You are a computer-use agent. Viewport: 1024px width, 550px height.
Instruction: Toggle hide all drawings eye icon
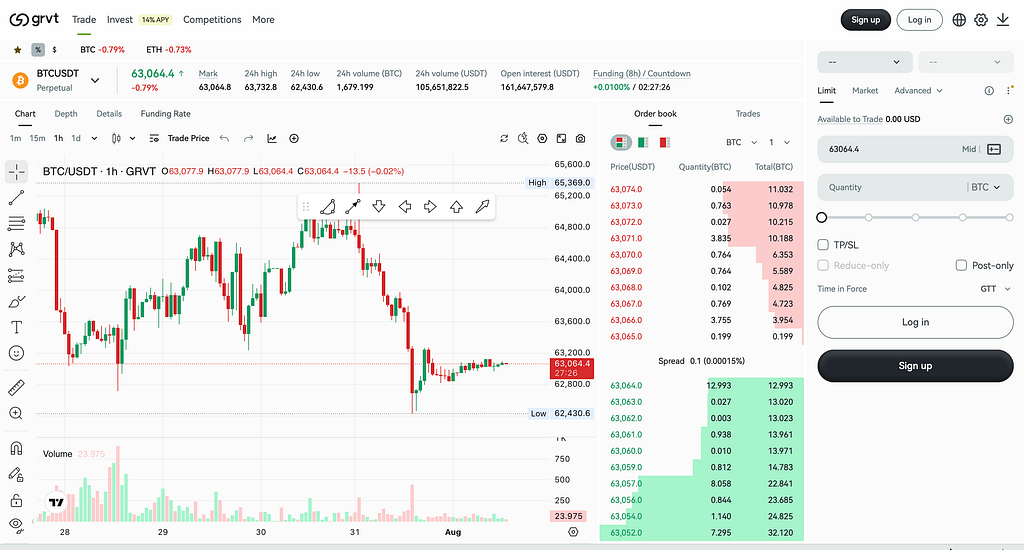tap(16, 524)
